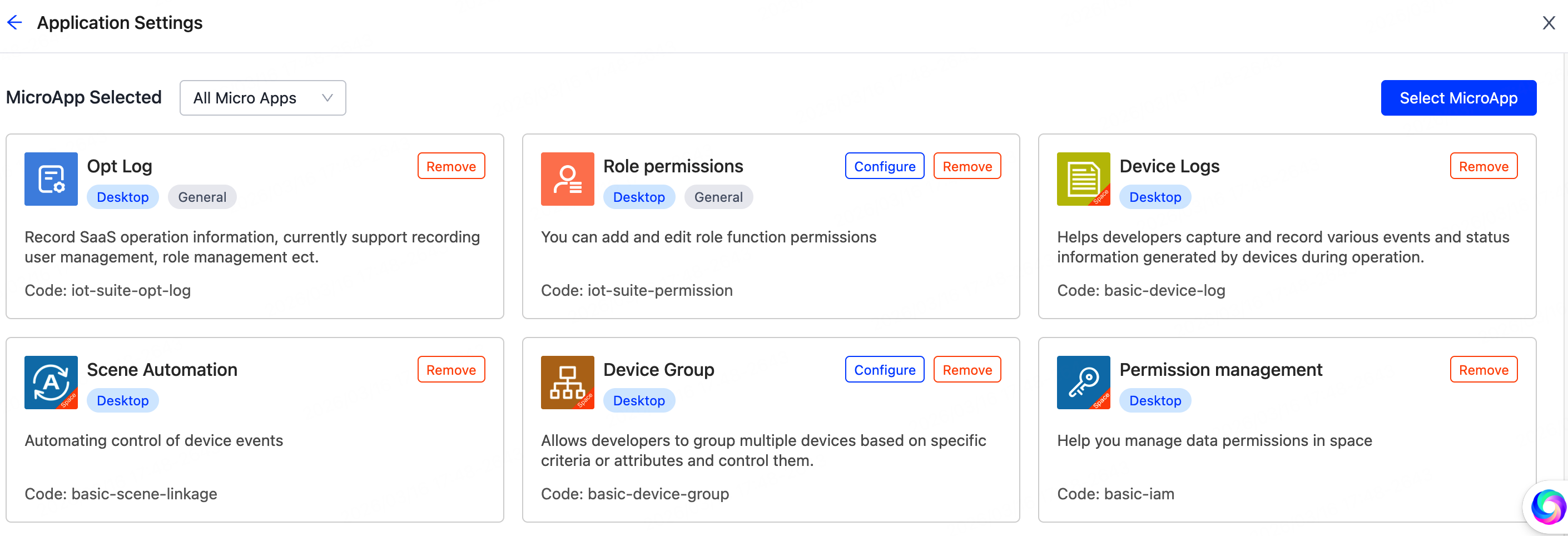The width and height of the screenshot is (1568, 536).
Task: Click the back arrow beside Application Settings
Action: (14, 22)
